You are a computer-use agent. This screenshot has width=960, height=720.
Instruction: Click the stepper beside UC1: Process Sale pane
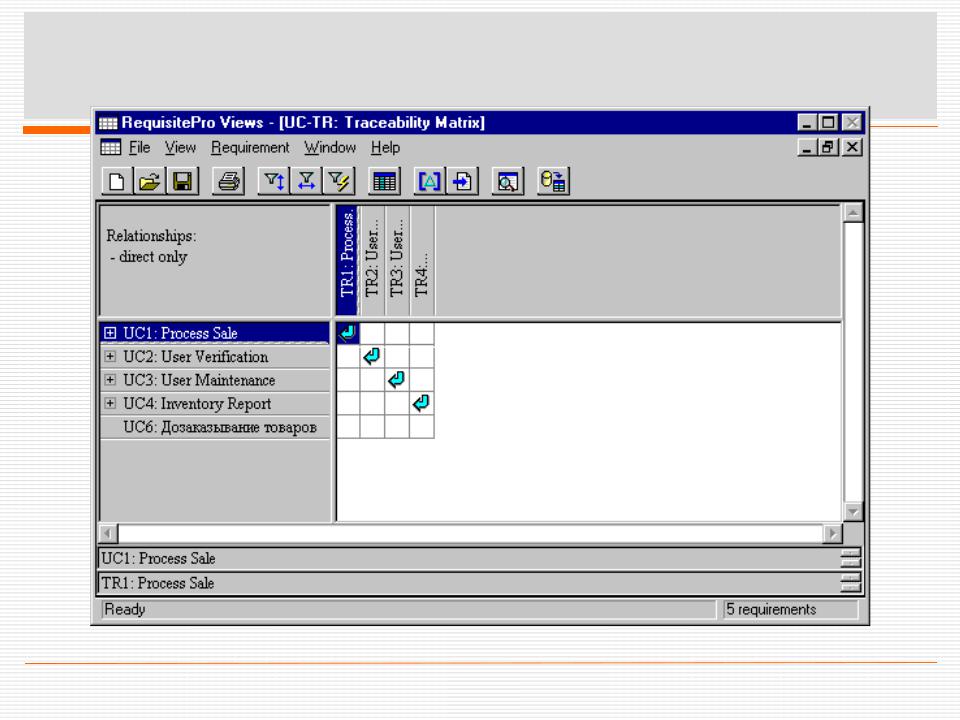coord(850,558)
